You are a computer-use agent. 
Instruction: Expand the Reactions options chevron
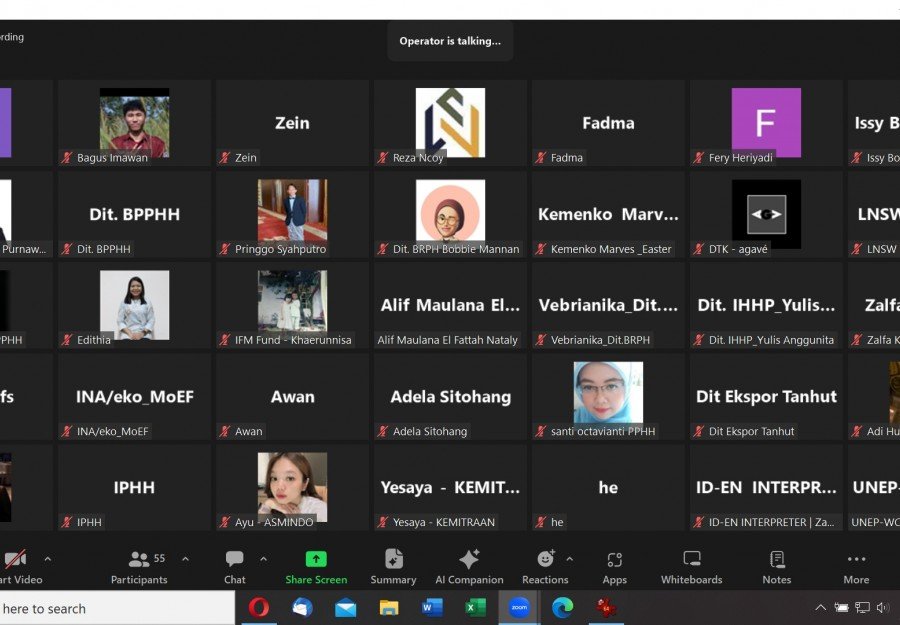(570, 559)
